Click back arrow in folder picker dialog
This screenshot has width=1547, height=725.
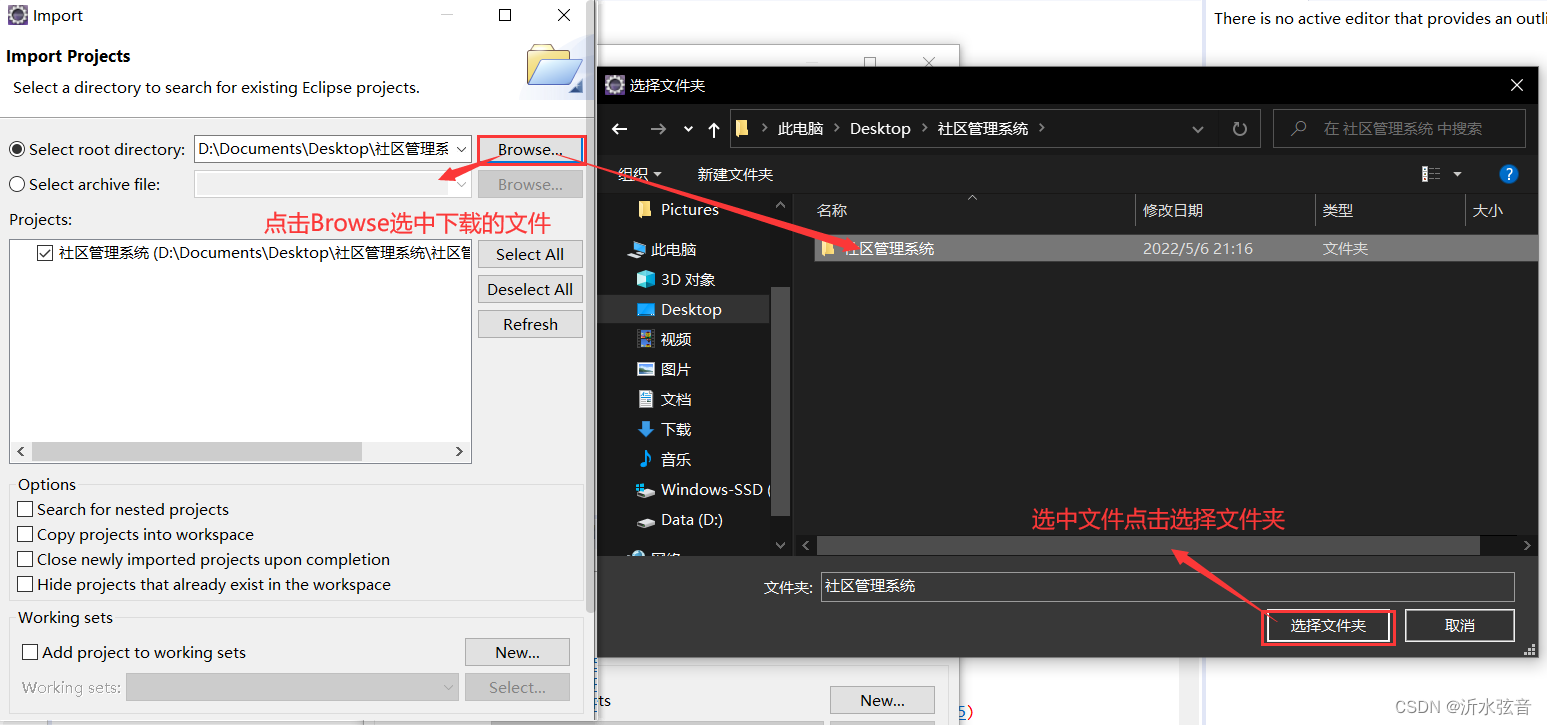619,129
